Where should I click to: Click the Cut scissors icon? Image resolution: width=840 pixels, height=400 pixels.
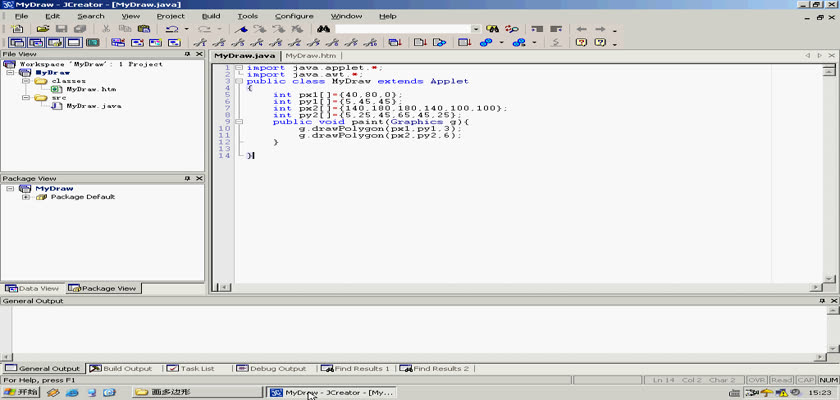click(106, 29)
